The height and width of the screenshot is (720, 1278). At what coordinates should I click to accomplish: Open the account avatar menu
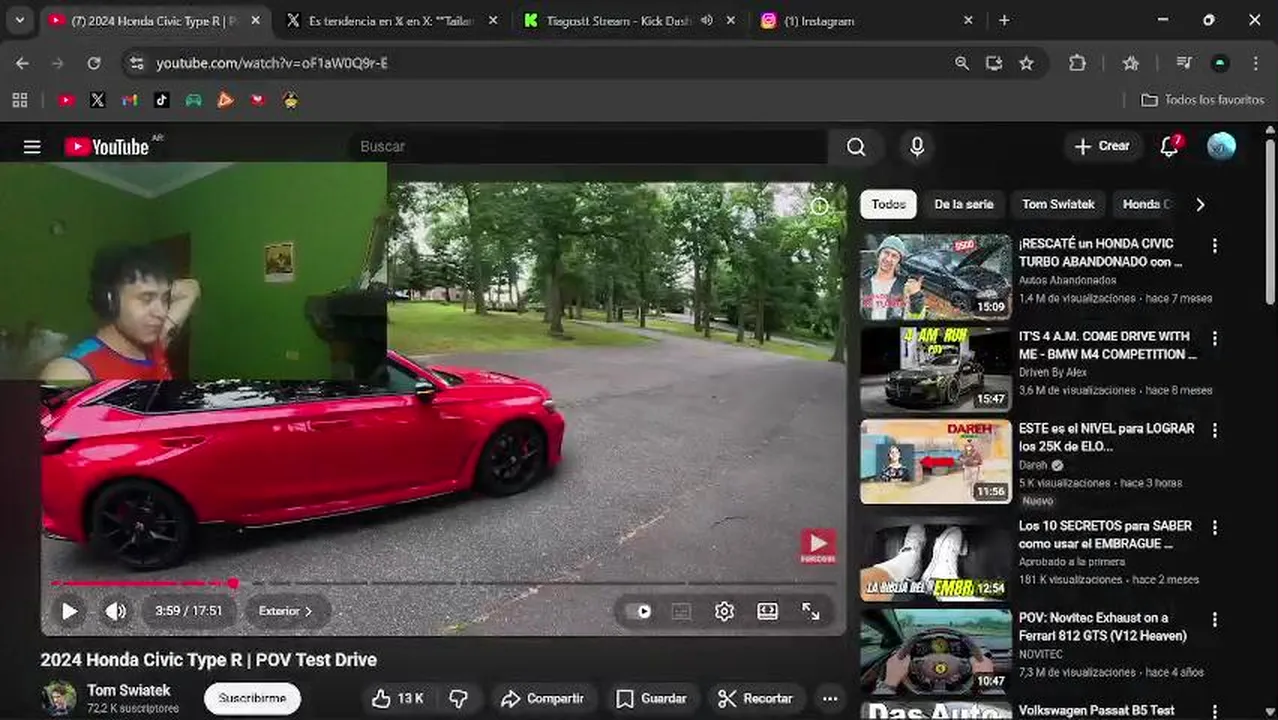(x=1221, y=147)
